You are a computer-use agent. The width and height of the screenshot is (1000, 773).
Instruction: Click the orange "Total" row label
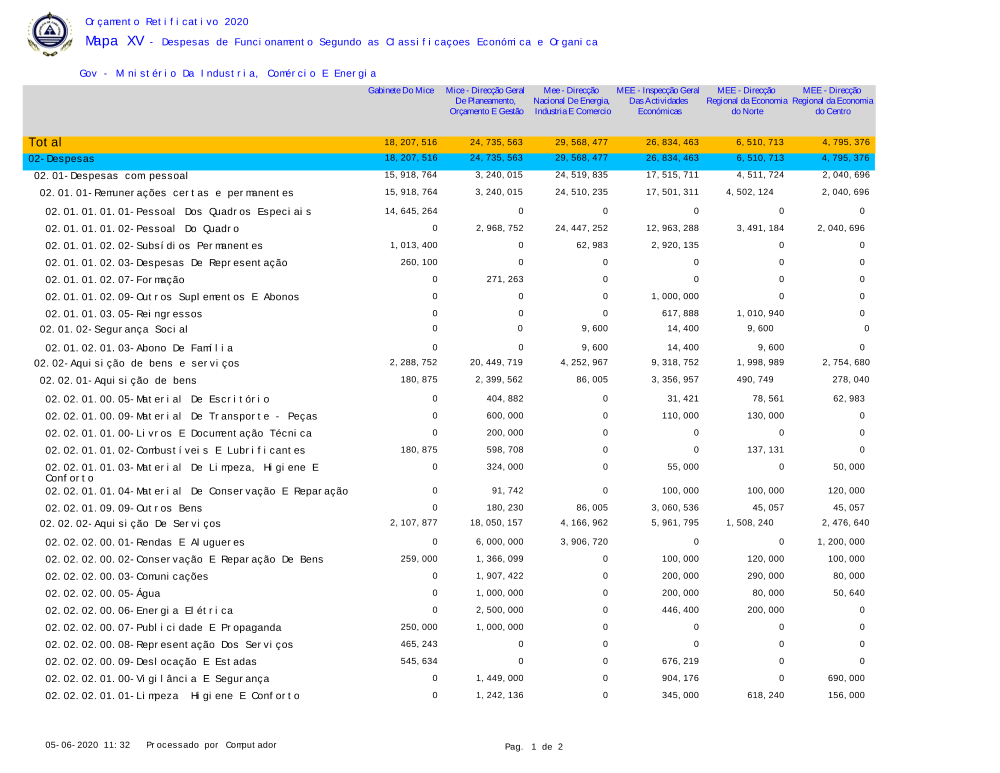pyautogui.click(x=46, y=143)
